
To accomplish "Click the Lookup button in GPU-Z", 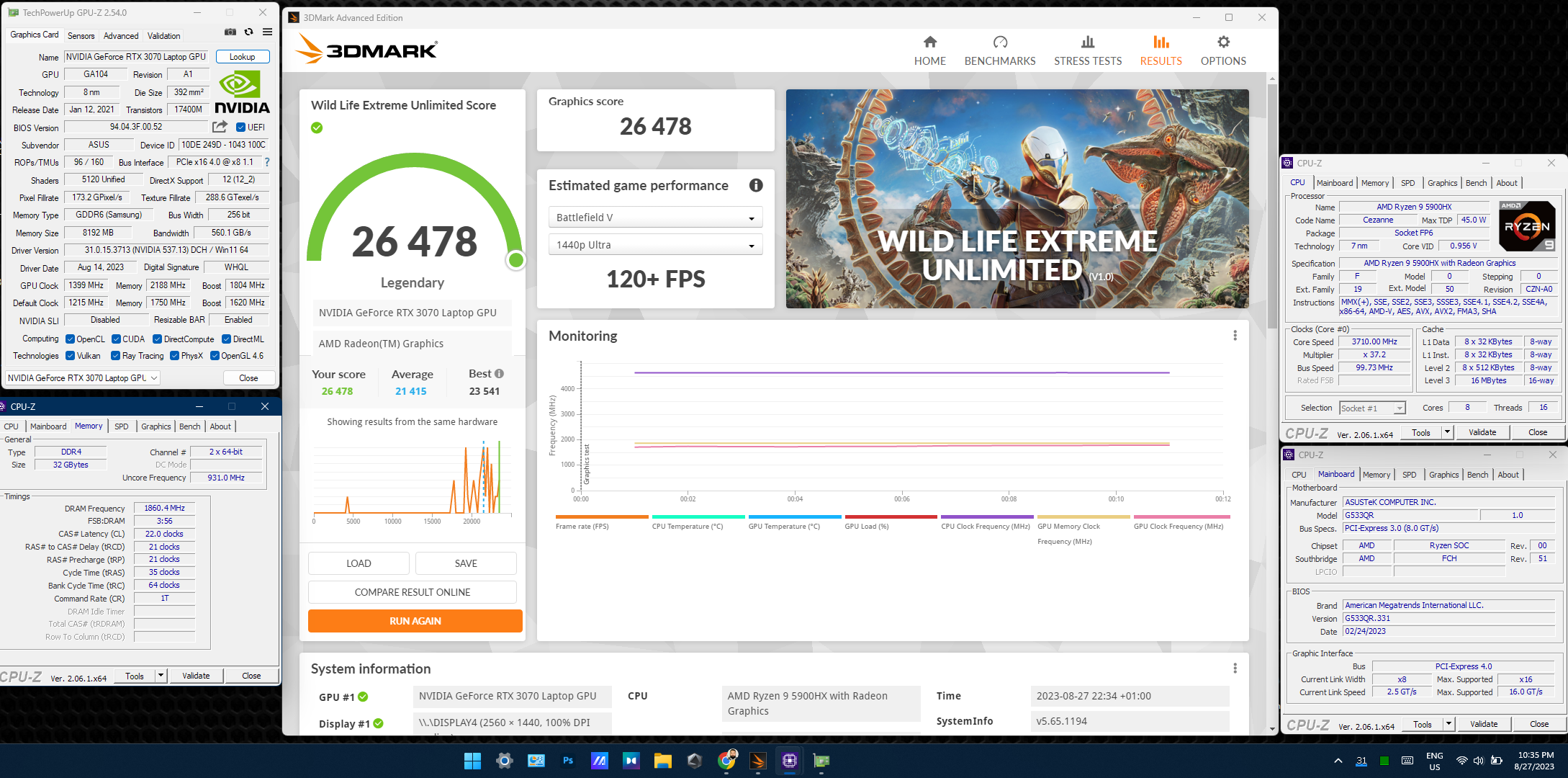I will 242,57.
